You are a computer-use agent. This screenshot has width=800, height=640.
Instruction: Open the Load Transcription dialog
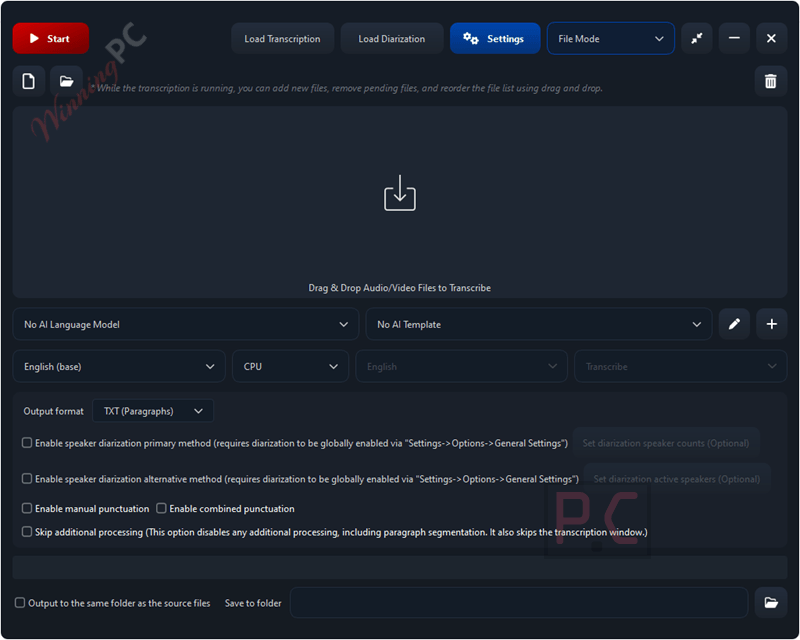point(282,38)
